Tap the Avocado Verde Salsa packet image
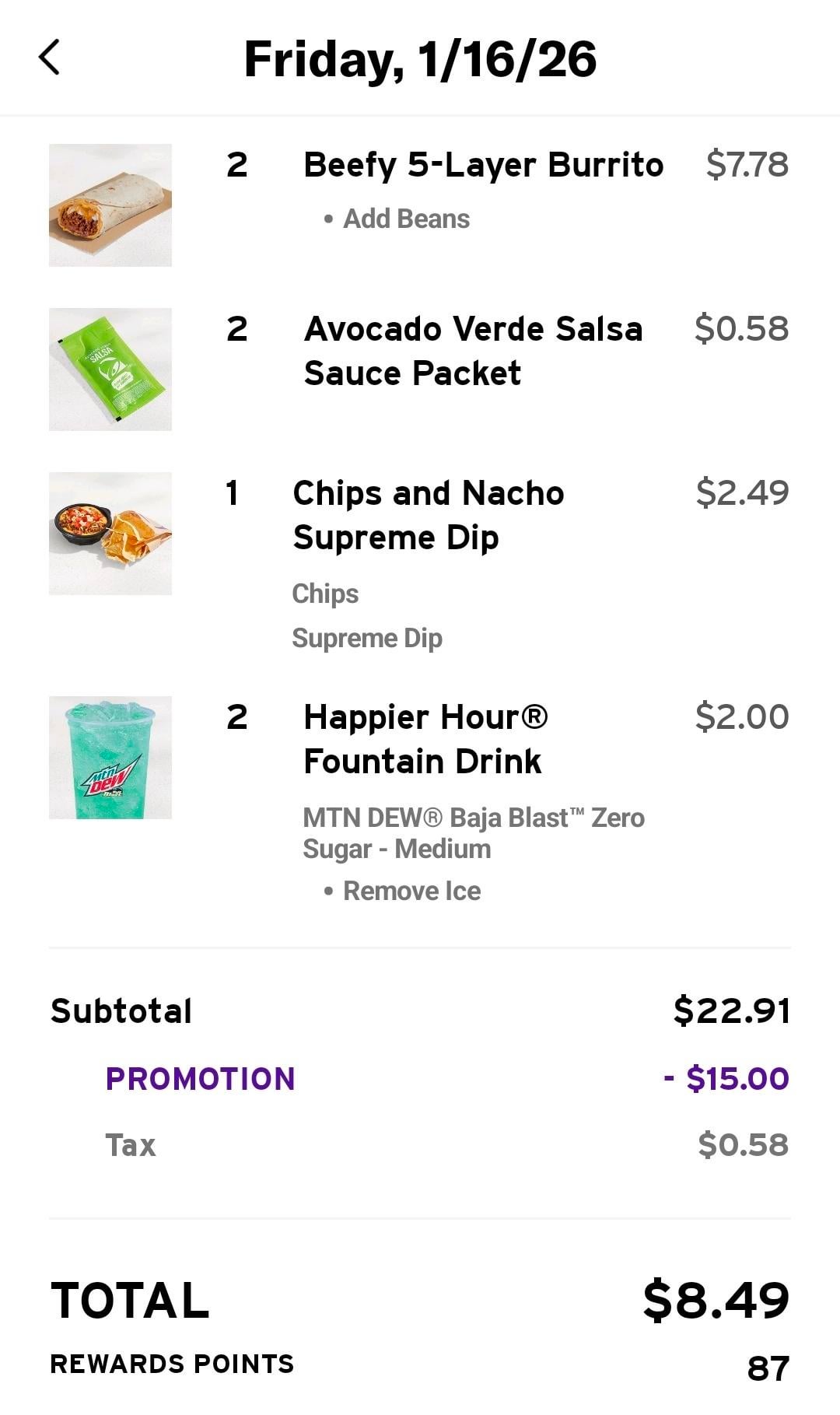 click(x=110, y=370)
